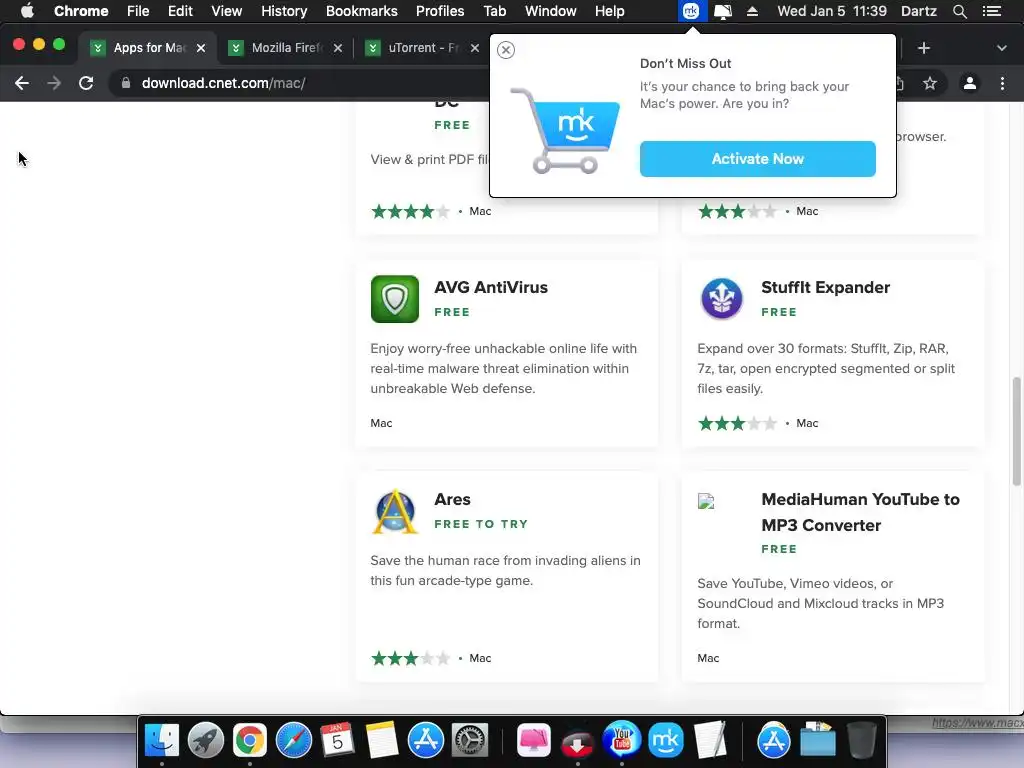This screenshot has width=1024, height=768.
Task: Open Finder from the Dock
Action: coord(161,741)
